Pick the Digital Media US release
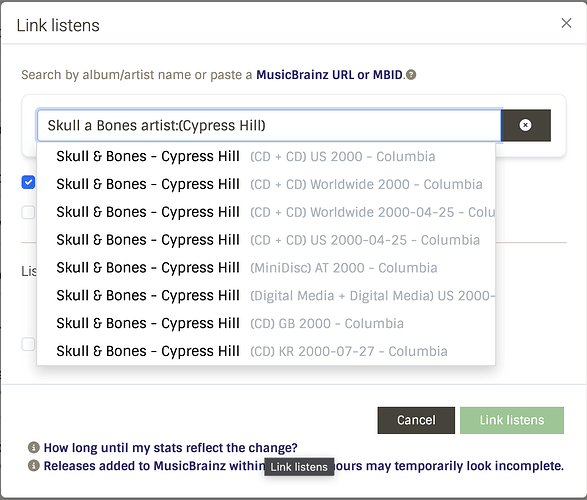 pos(266,295)
